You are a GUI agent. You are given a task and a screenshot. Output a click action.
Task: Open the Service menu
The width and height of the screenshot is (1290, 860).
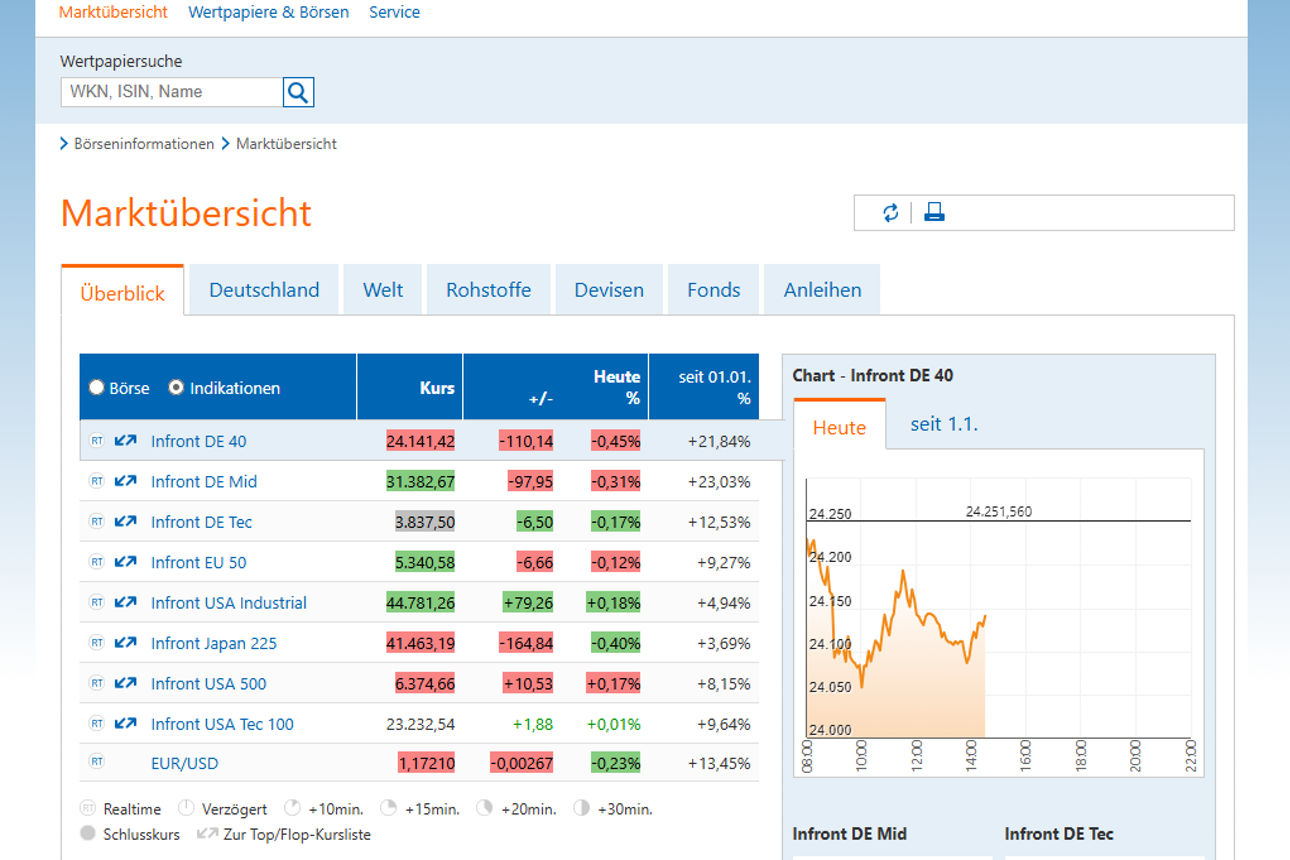(x=394, y=12)
